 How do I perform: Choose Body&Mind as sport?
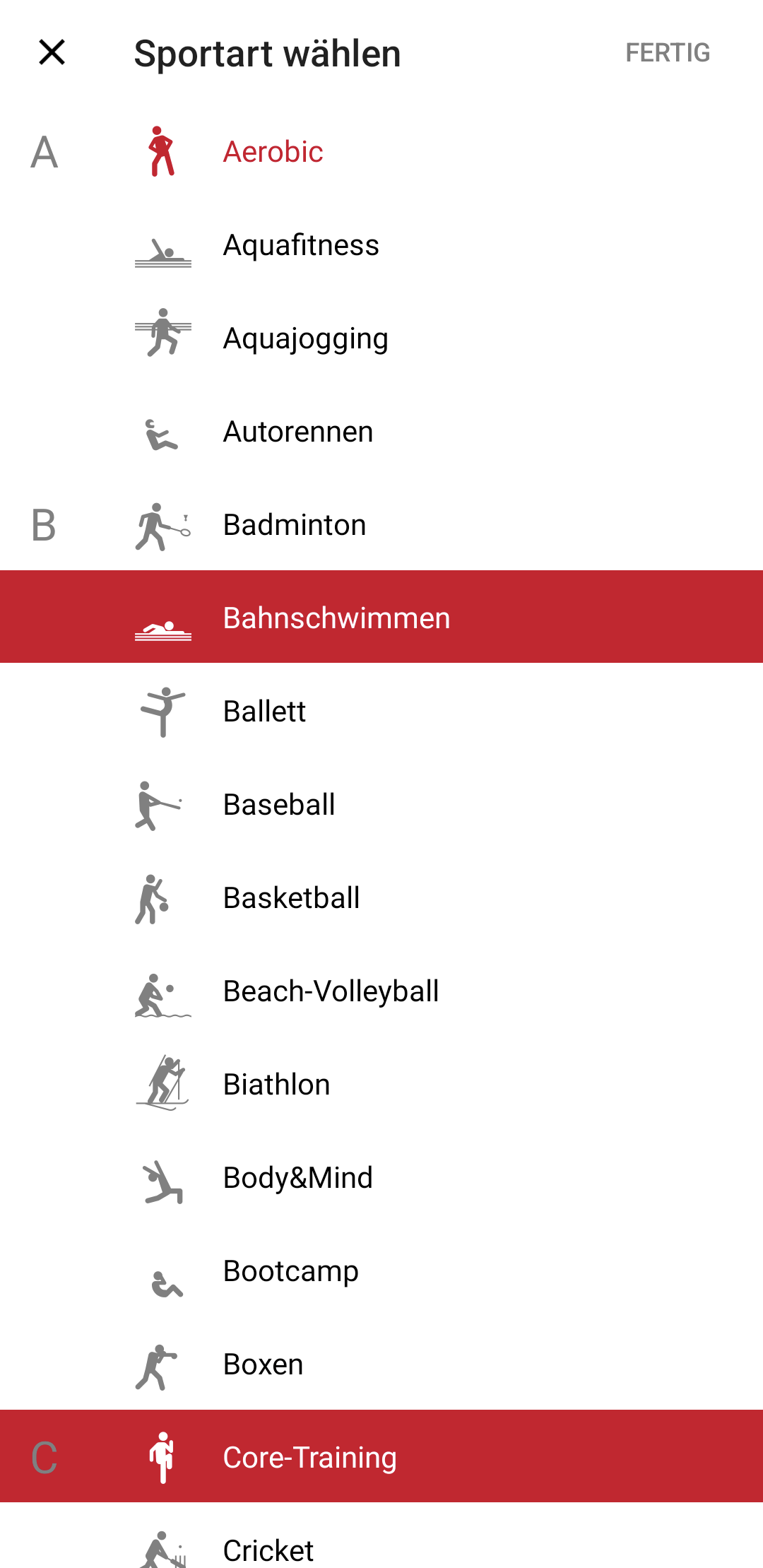(x=381, y=1178)
